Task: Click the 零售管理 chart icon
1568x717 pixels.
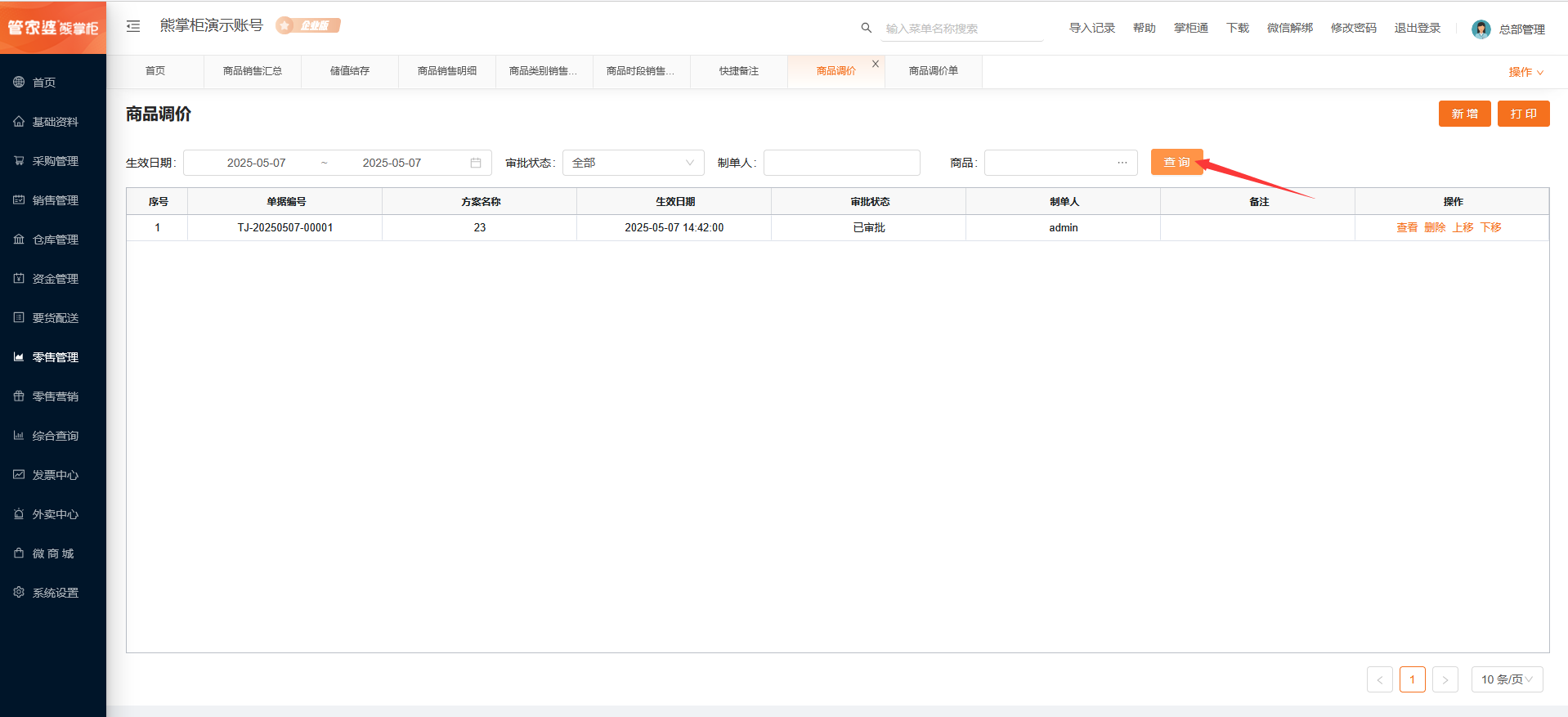Action: click(x=19, y=356)
